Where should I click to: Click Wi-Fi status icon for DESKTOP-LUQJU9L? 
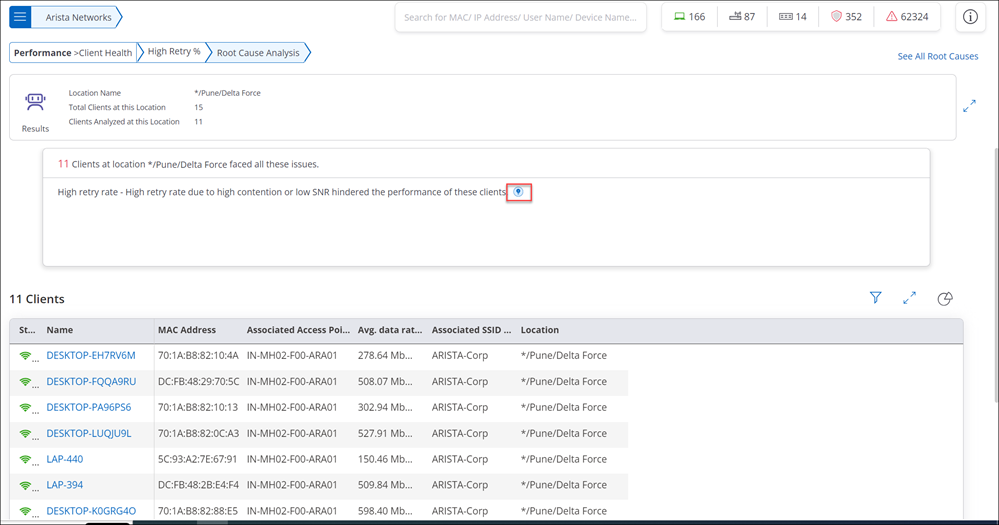coord(25,434)
